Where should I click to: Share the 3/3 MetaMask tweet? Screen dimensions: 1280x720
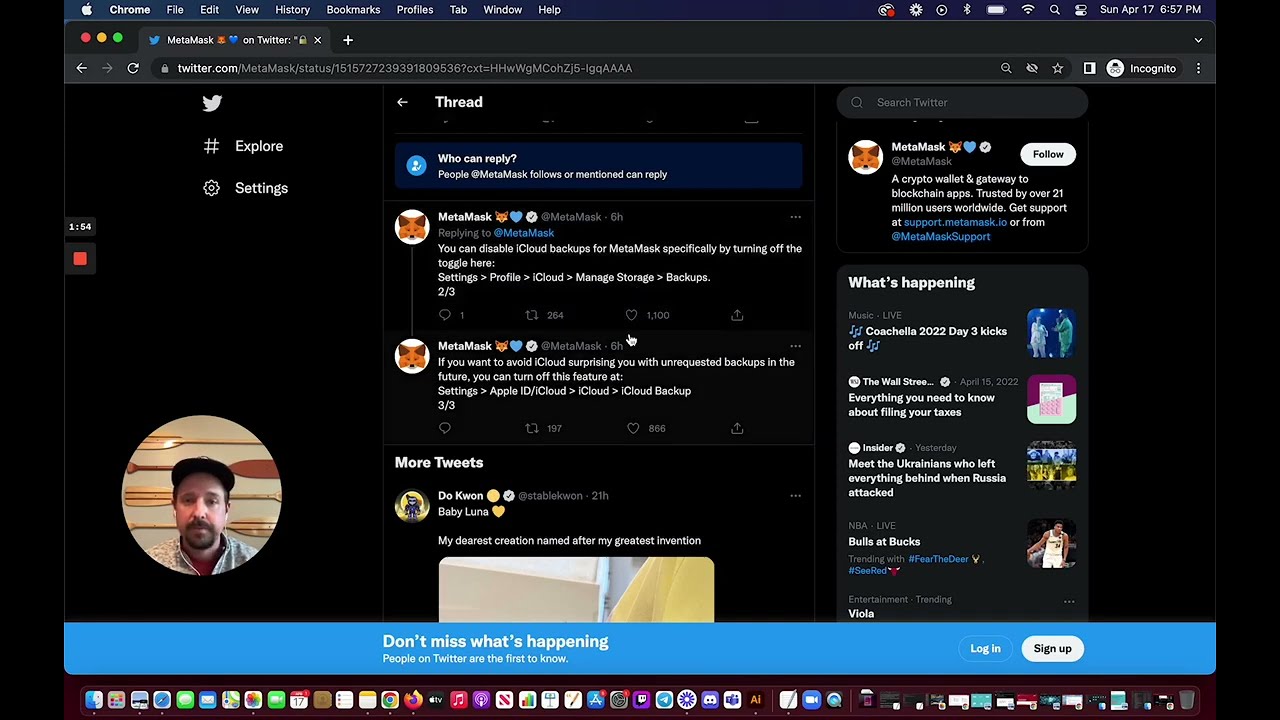(737, 428)
